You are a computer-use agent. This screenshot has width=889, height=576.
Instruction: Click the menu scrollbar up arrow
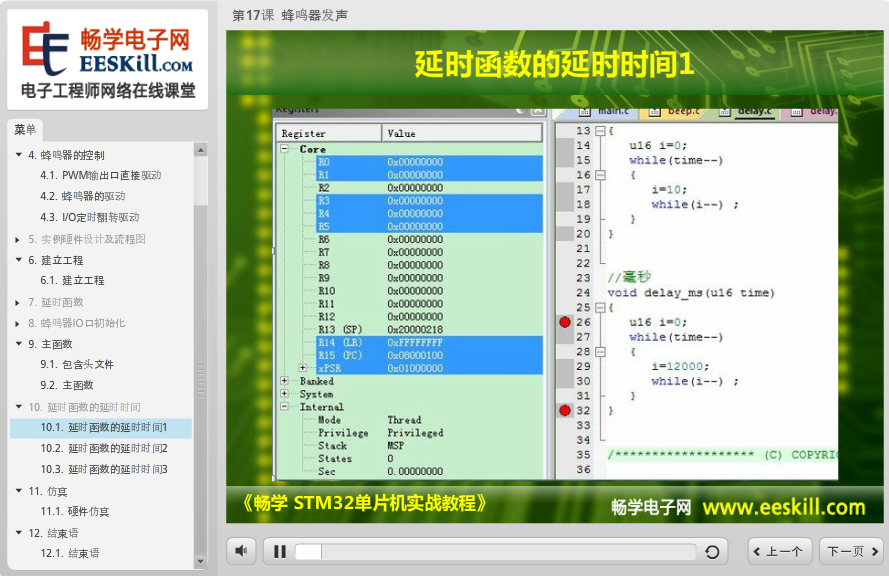pyautogui.click(x=200, y=150)
